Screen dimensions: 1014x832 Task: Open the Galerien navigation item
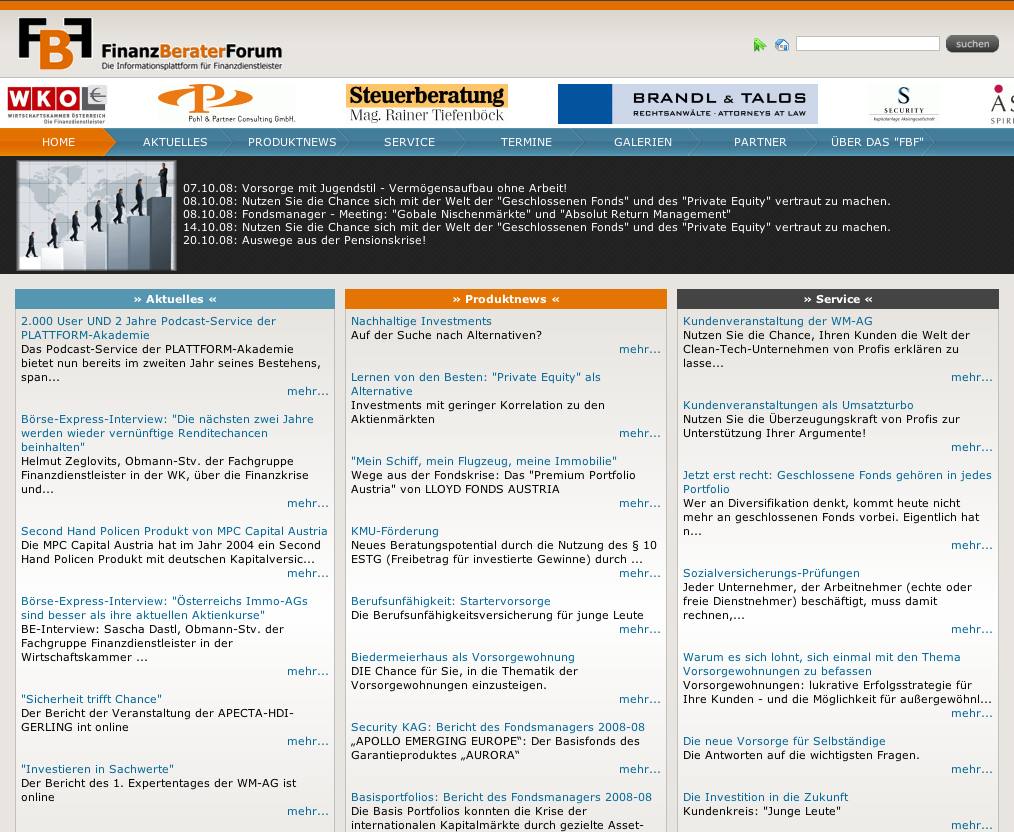tap(643, 142)
